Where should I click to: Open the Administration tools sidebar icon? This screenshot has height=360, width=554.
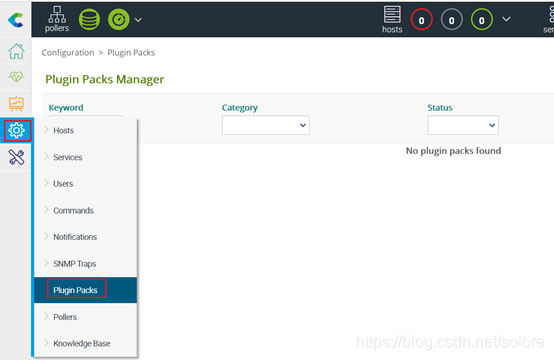tap(16, 157)
